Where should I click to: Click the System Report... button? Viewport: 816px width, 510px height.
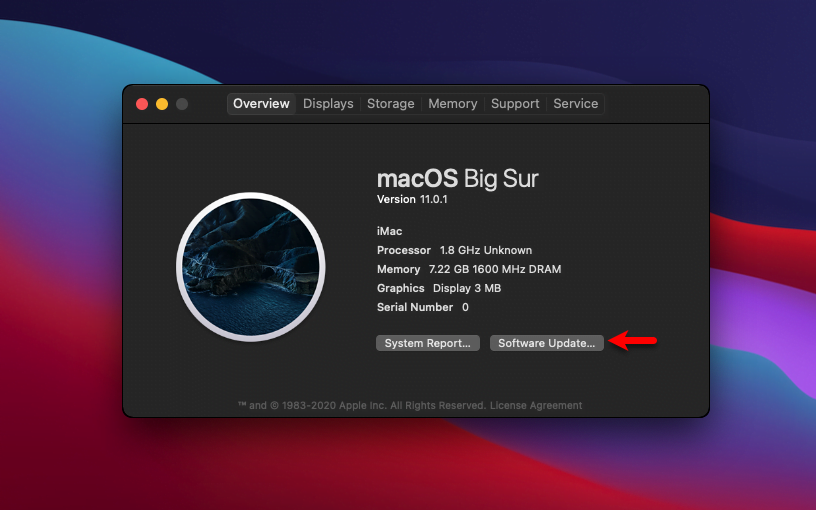point(428,343)
